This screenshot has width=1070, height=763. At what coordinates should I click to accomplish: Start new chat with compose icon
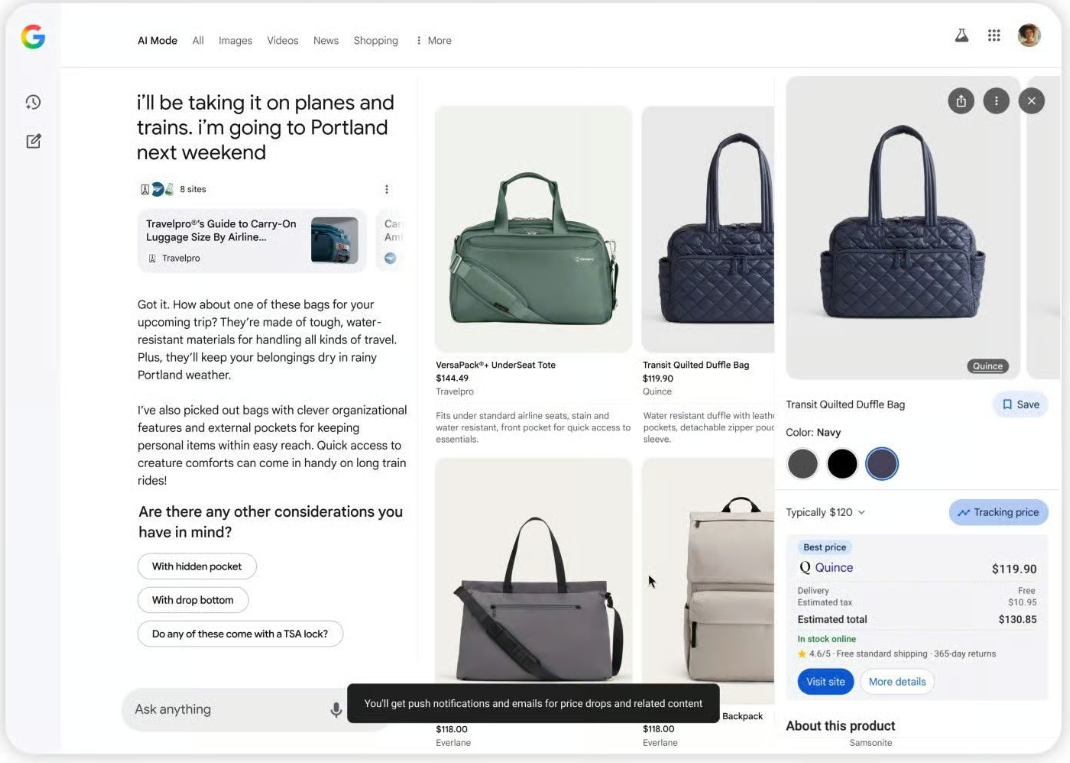33,141
